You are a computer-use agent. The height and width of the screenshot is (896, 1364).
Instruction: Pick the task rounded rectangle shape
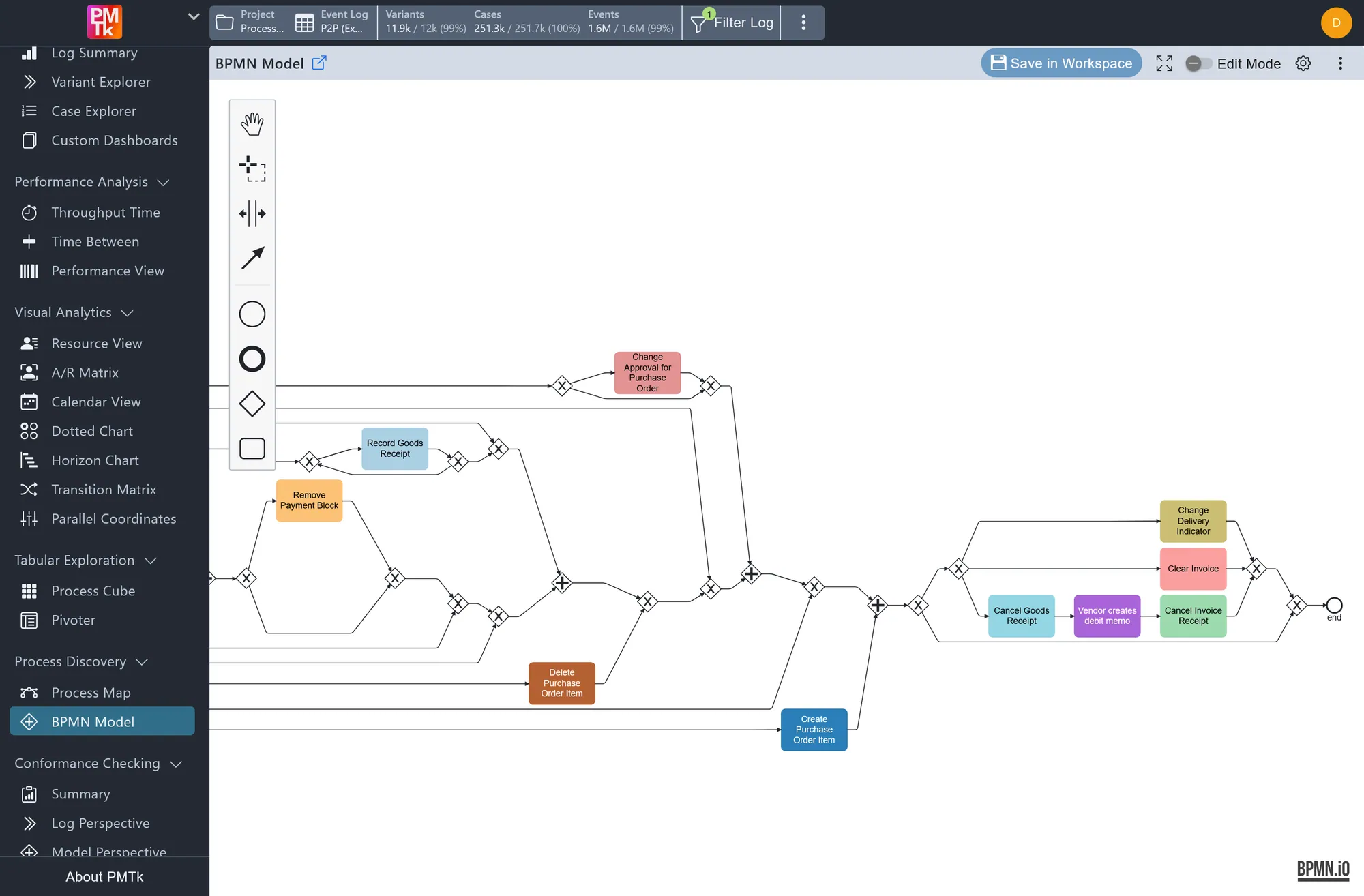252,448
